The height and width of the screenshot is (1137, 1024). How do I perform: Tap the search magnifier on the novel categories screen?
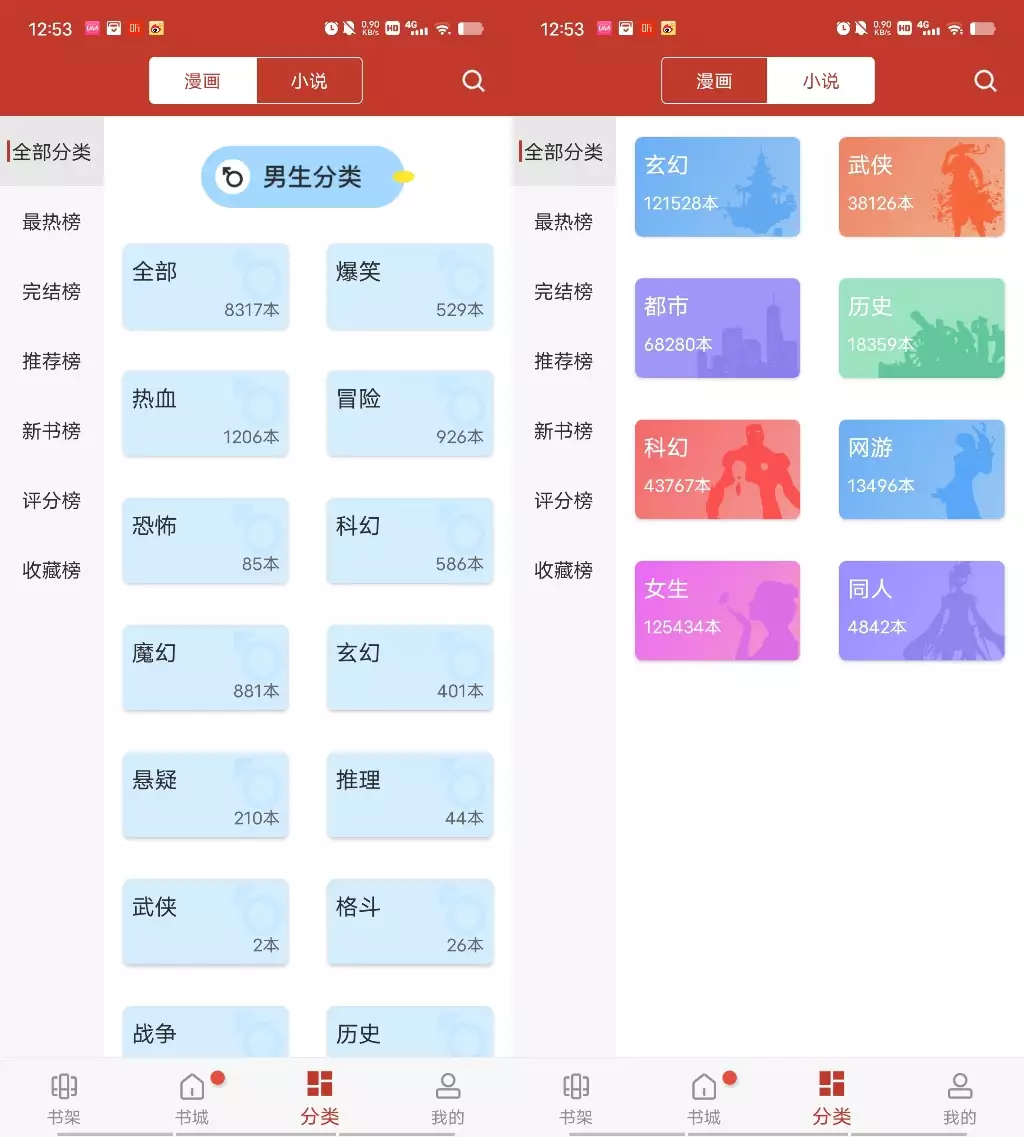(985, 81)
